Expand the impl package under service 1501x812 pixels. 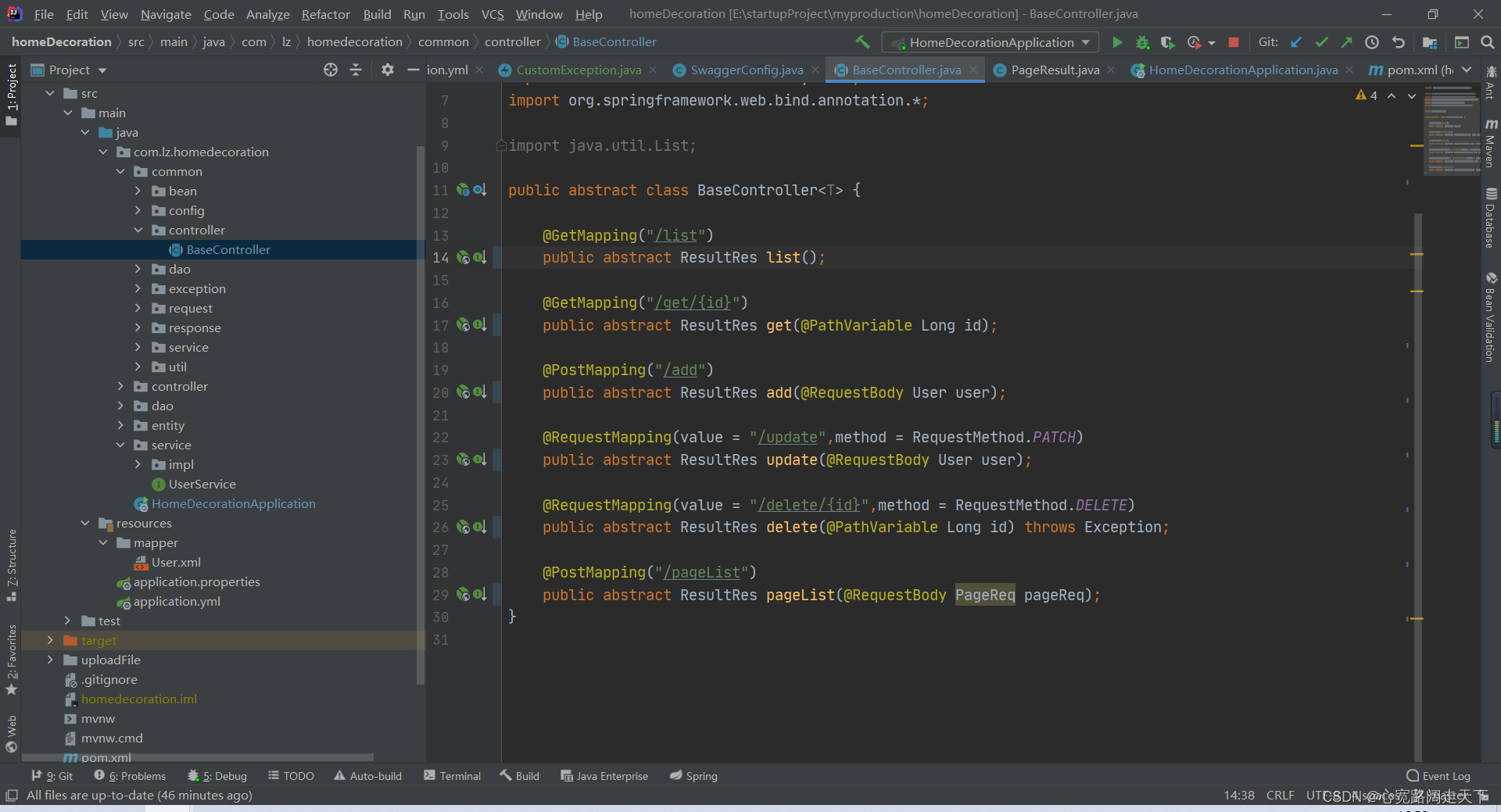(x=138, y=464)
